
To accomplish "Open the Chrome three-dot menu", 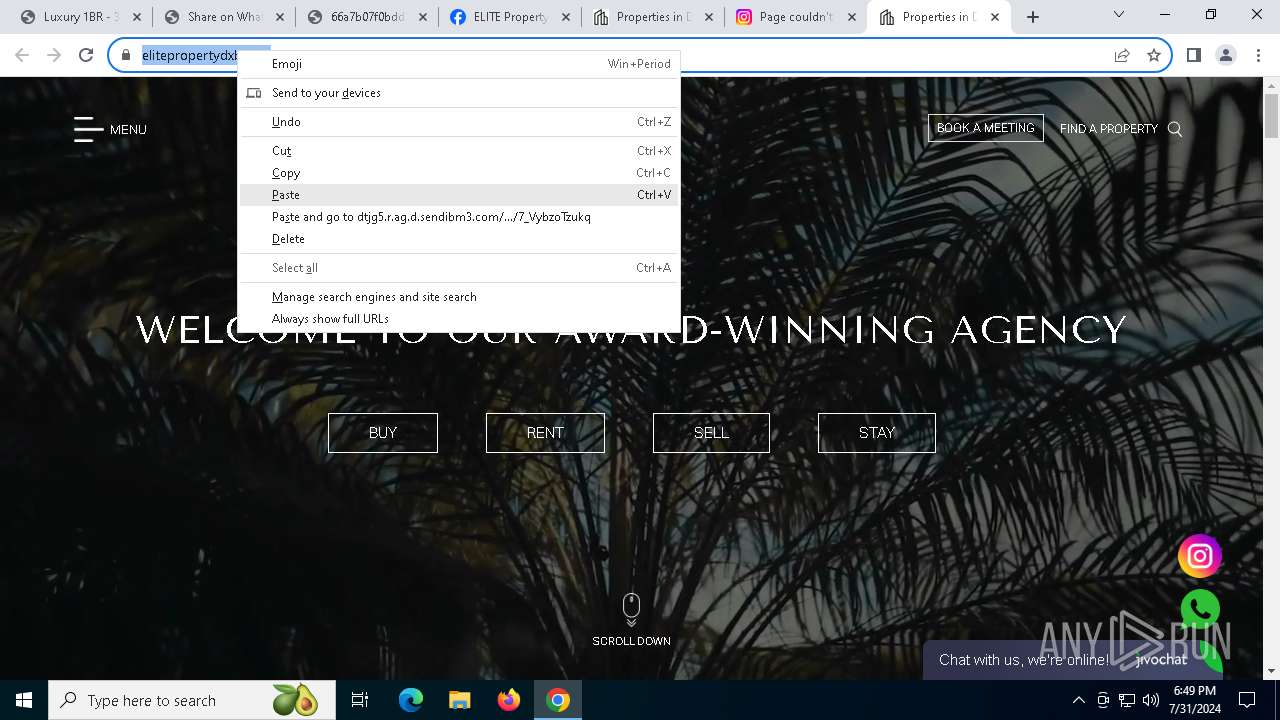I will pos(1257,56).
